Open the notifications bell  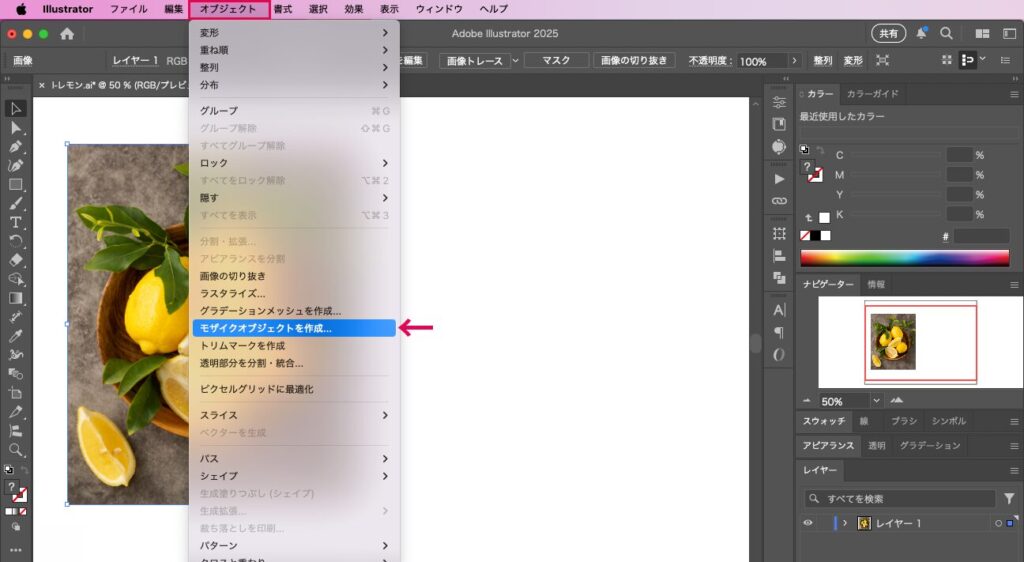pos(921,33)
